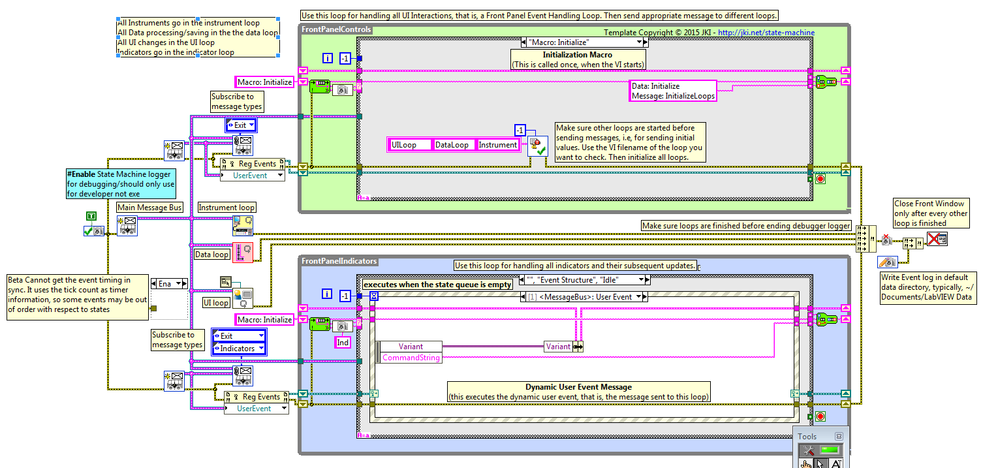
Task: Select the check-loops-started VI with green checkmark
Action: click(538, 145)
